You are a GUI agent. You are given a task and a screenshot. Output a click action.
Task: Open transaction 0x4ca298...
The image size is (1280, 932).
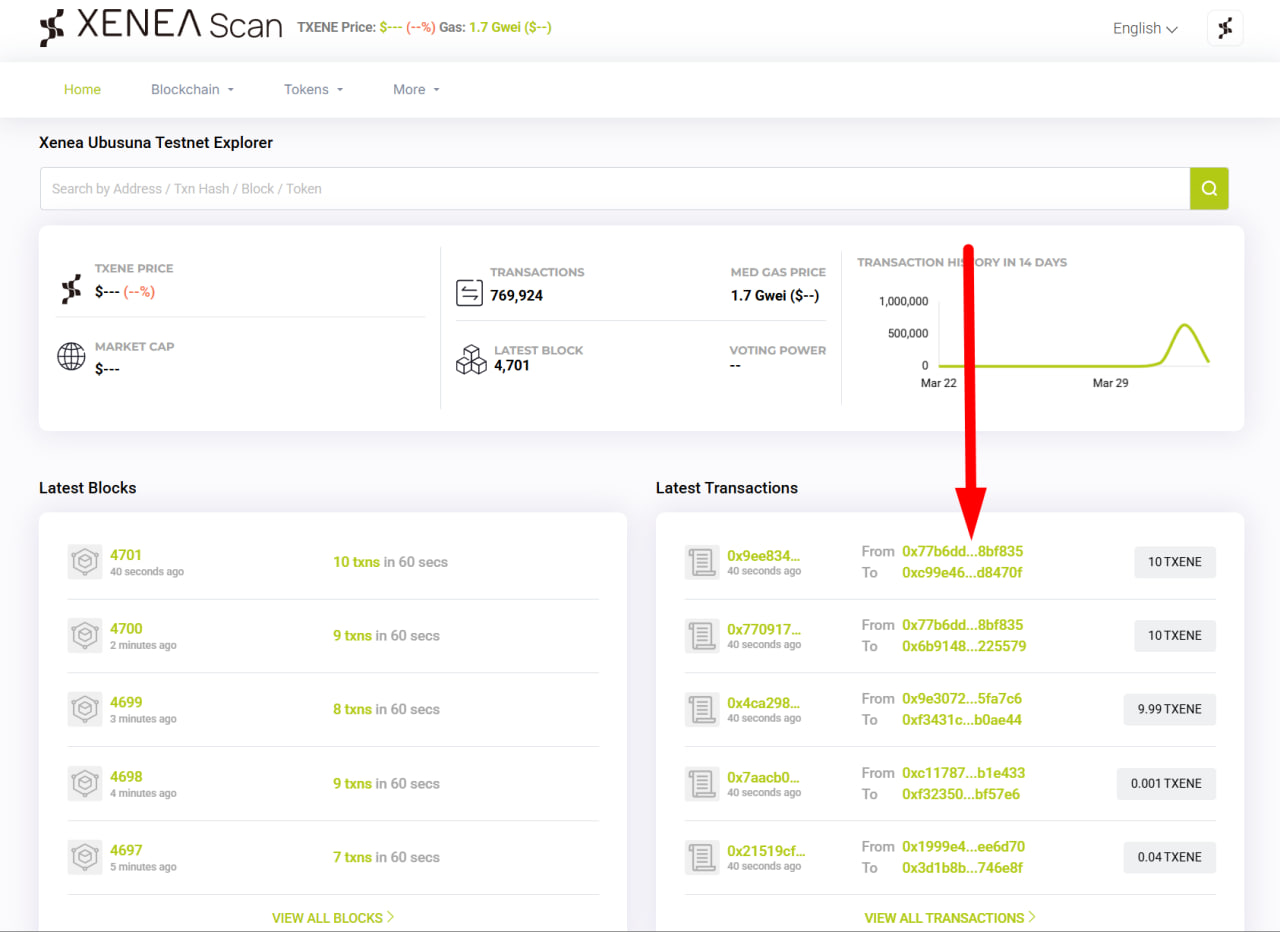(764, 704)
